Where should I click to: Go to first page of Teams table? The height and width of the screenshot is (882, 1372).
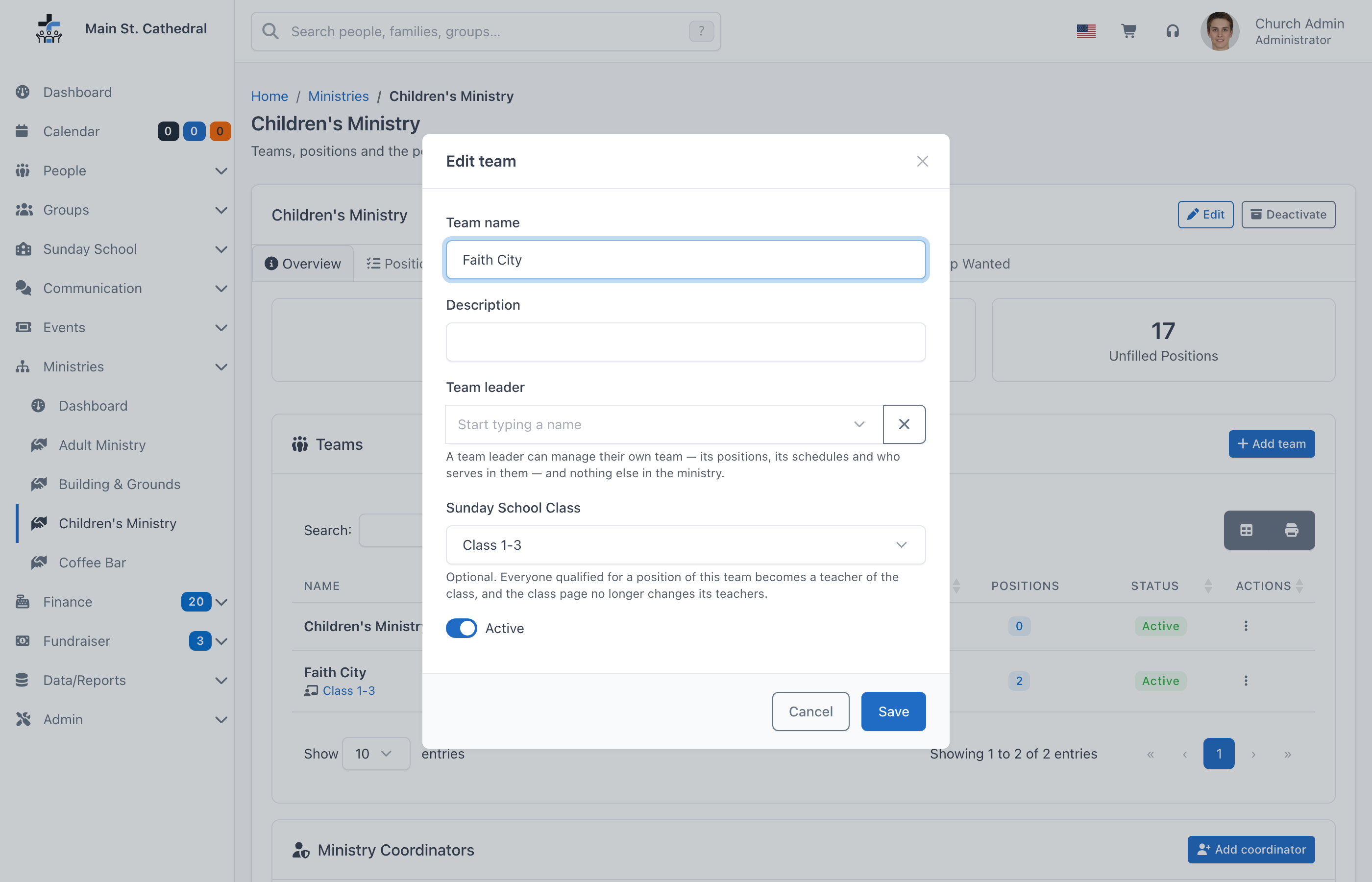click(x=1151, y=754)
